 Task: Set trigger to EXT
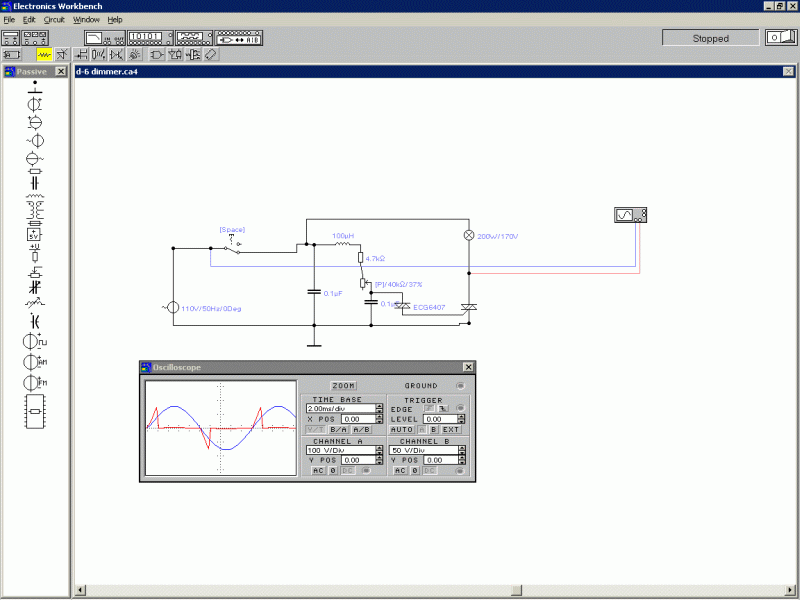(x=451, y=430)
